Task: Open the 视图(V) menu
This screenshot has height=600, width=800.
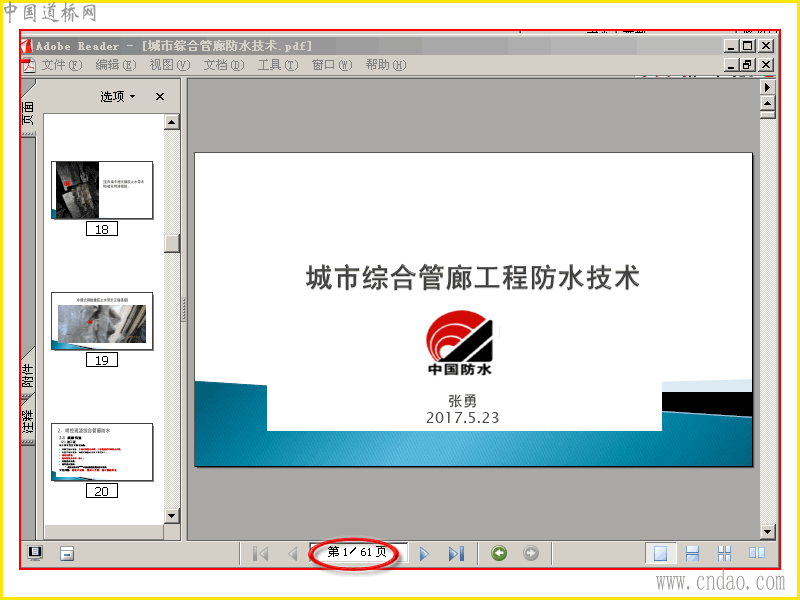Action: click(169, 65)
